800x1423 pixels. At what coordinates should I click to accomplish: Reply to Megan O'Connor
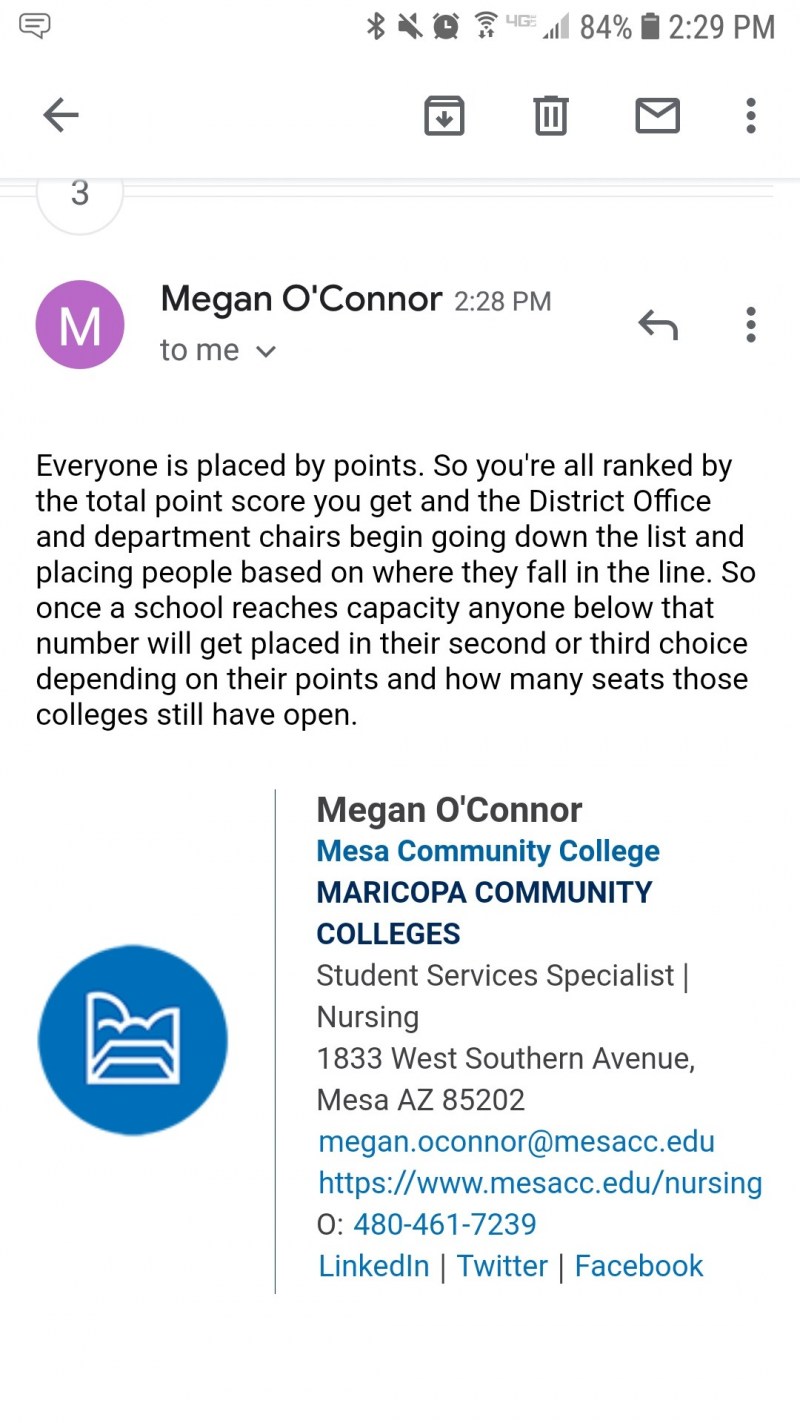click(x=657, y=324)
